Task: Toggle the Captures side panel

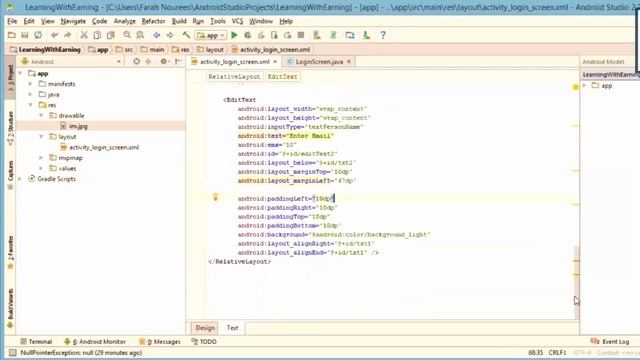Action: pyautogui.click(x=10, y=175)
